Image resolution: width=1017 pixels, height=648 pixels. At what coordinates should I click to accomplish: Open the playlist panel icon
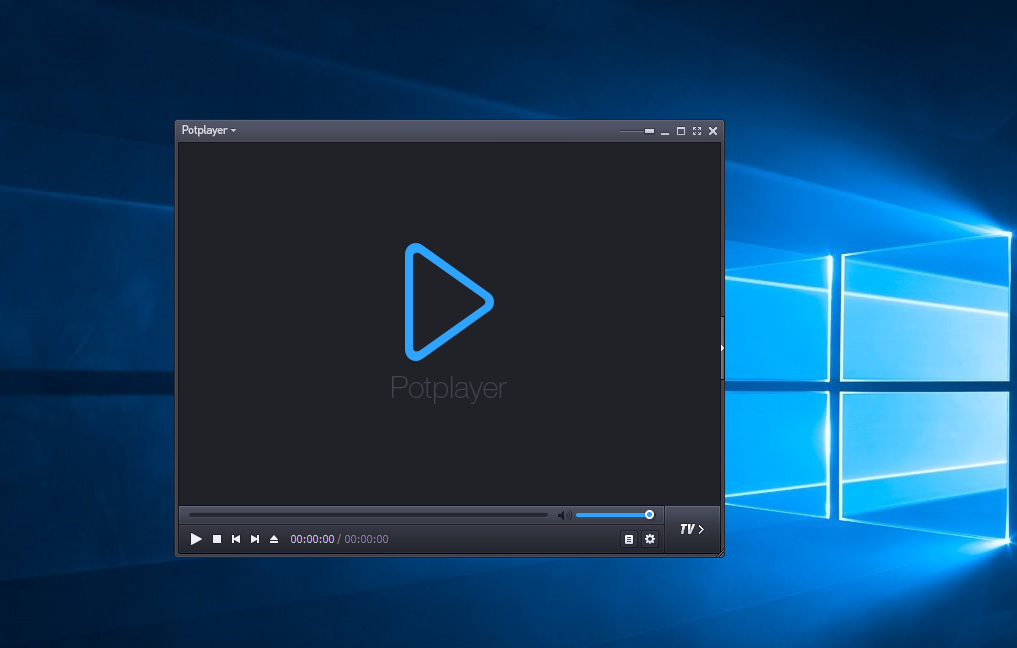628,539
